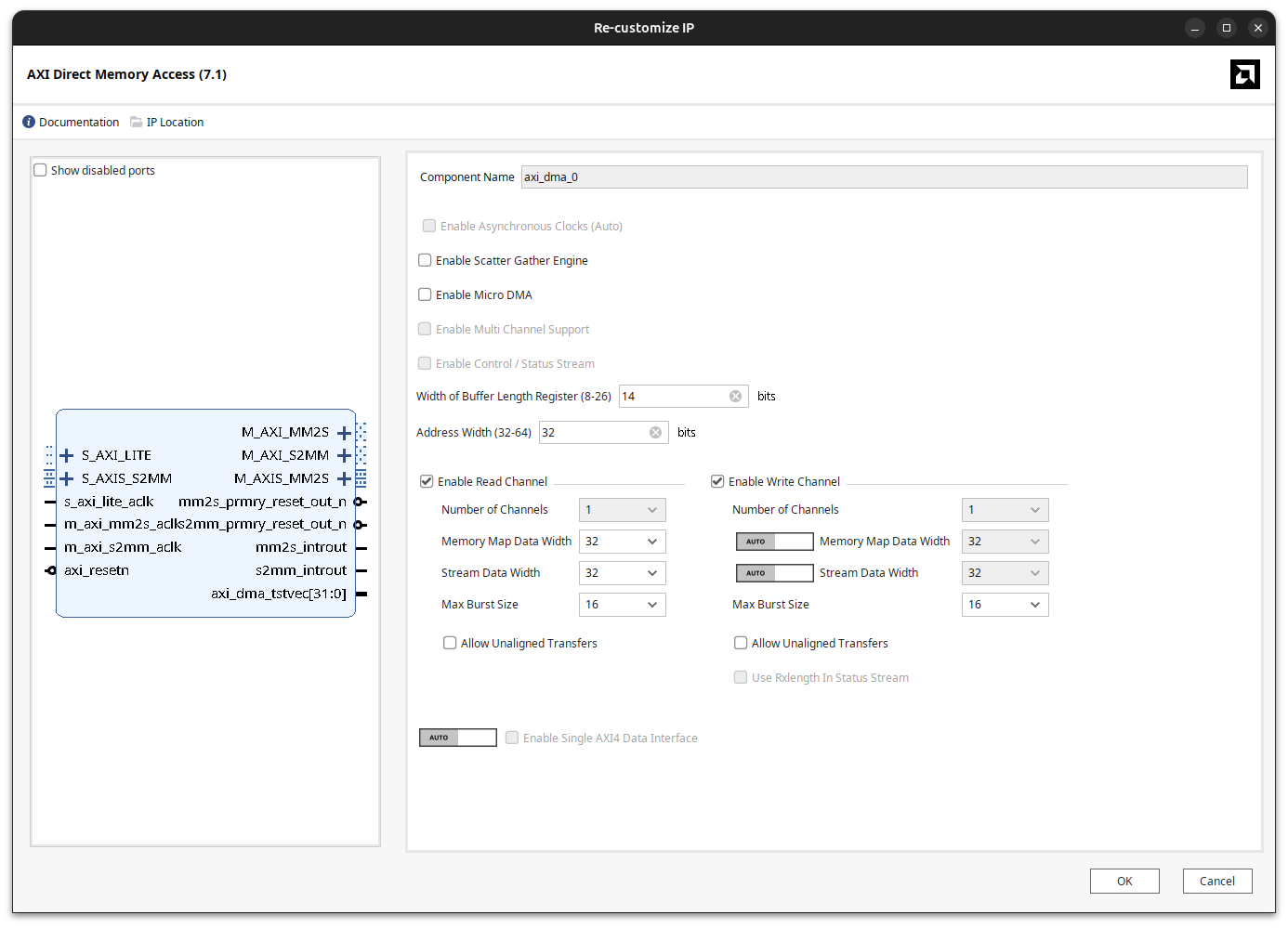
Task: Open the Documentation info icon
Action: pos(29,122)
